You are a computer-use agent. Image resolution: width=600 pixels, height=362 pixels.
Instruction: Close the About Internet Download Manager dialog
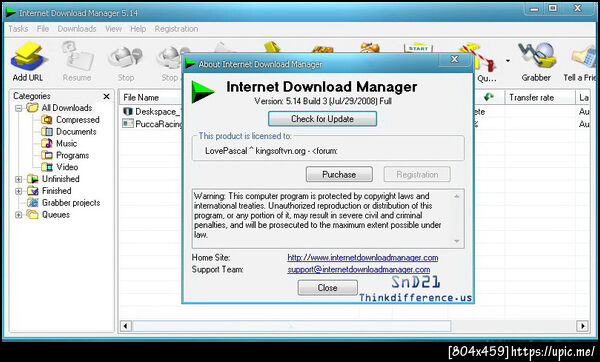click(455, 59)
